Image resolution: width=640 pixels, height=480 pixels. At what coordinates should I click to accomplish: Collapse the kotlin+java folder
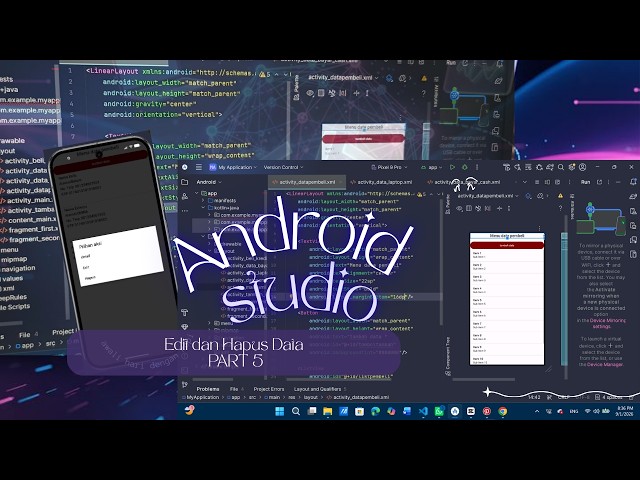coord(203,208)
